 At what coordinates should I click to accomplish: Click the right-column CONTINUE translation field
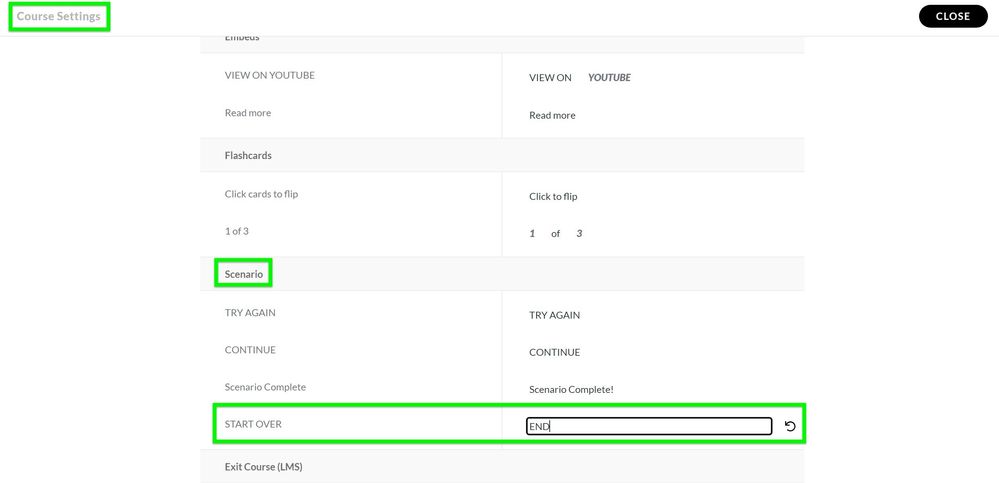click(x=554, y=353)
